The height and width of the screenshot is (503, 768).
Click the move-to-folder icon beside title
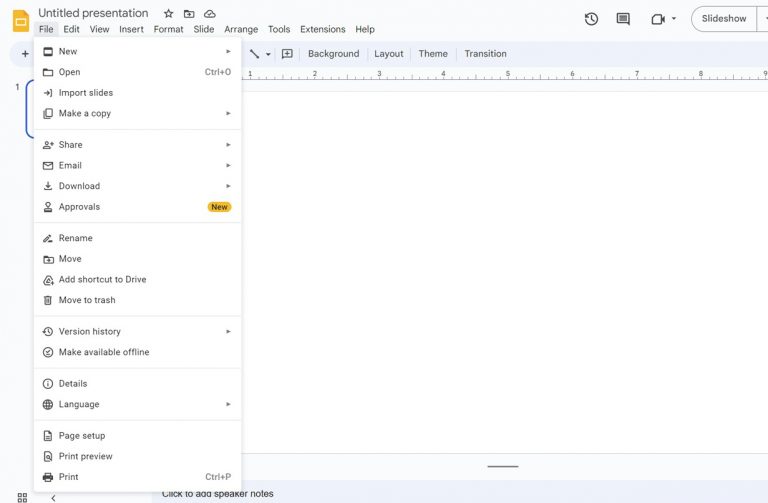[x=189, y=14]
